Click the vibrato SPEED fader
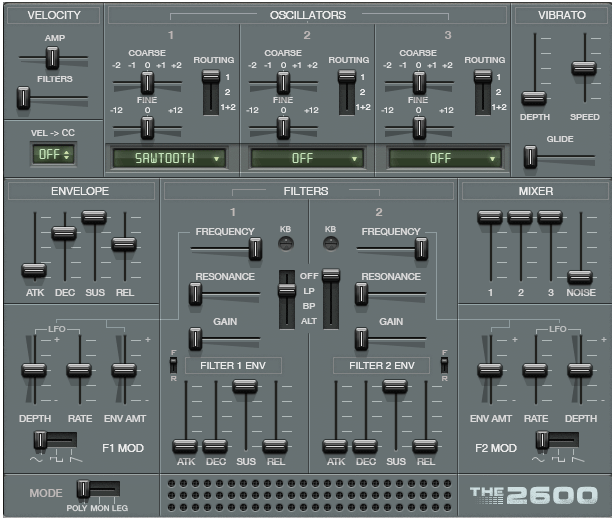The image size is (616, 521). tap(584, 68)
